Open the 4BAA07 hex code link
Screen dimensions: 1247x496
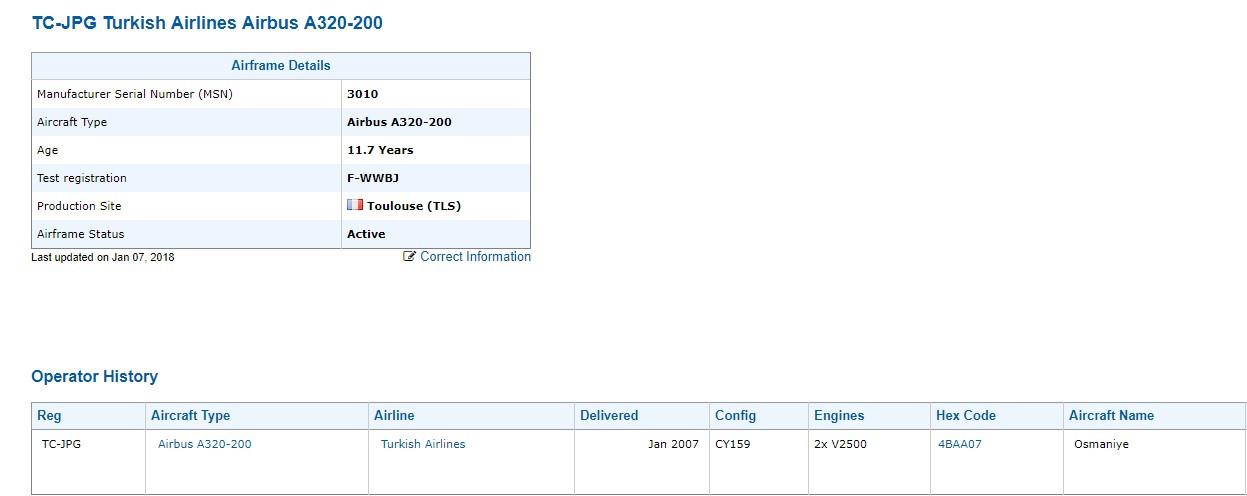point(960,444)
